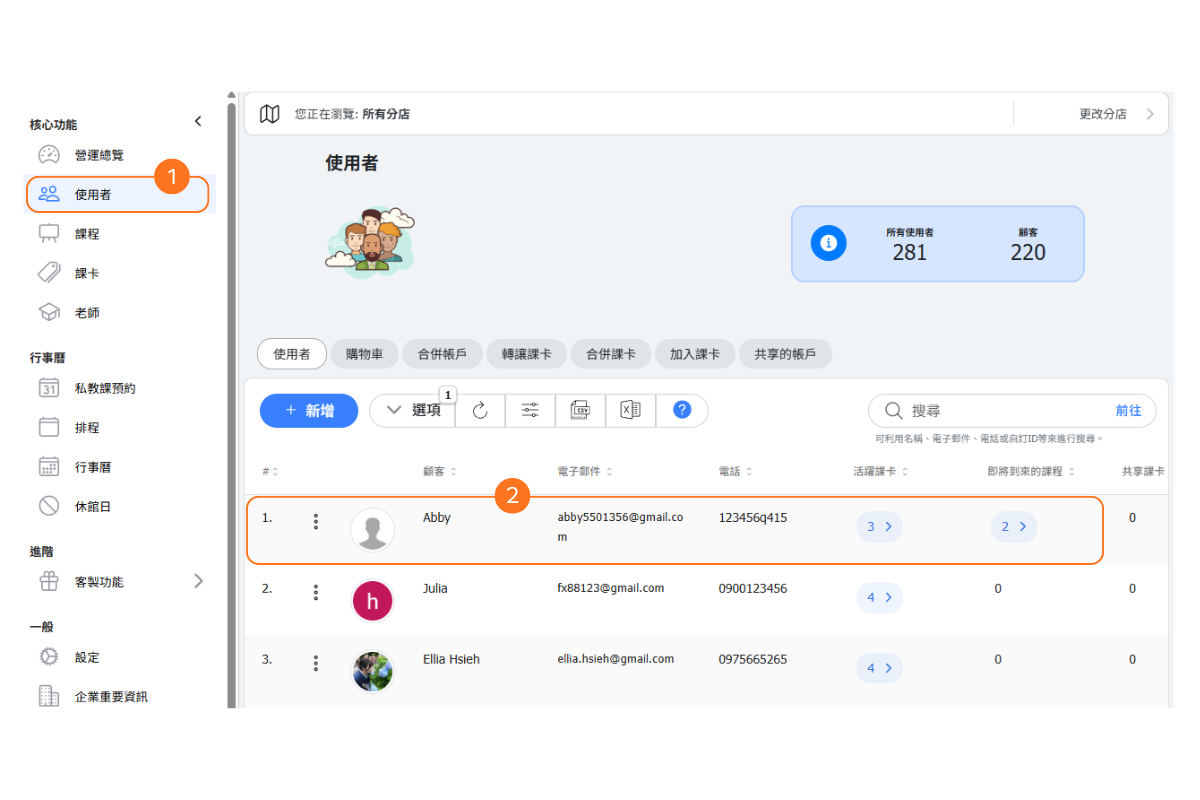Click inside the 搜尋 search field
Screen dimensions: 1200x800
pyautogui.click(x=1000, y=411)
